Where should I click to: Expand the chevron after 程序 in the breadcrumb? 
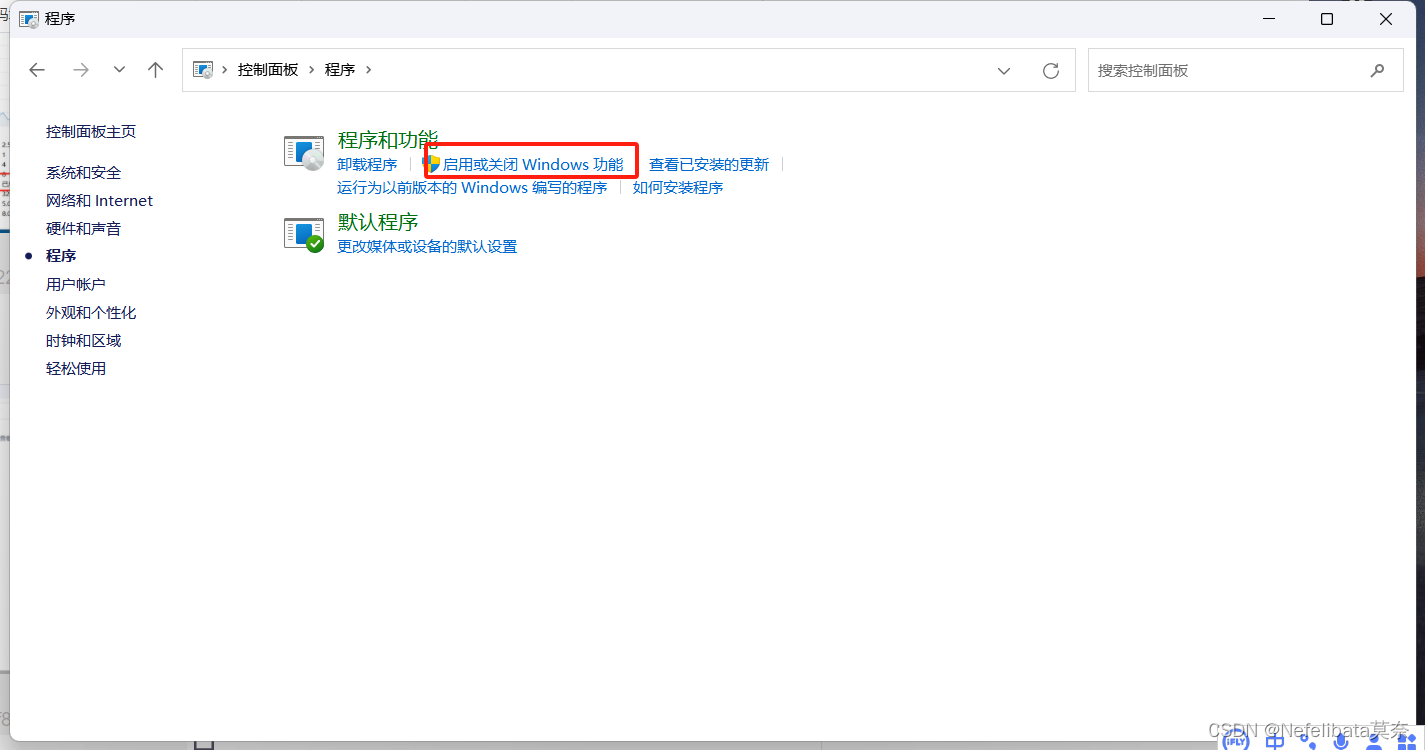[x=369, y=70]
